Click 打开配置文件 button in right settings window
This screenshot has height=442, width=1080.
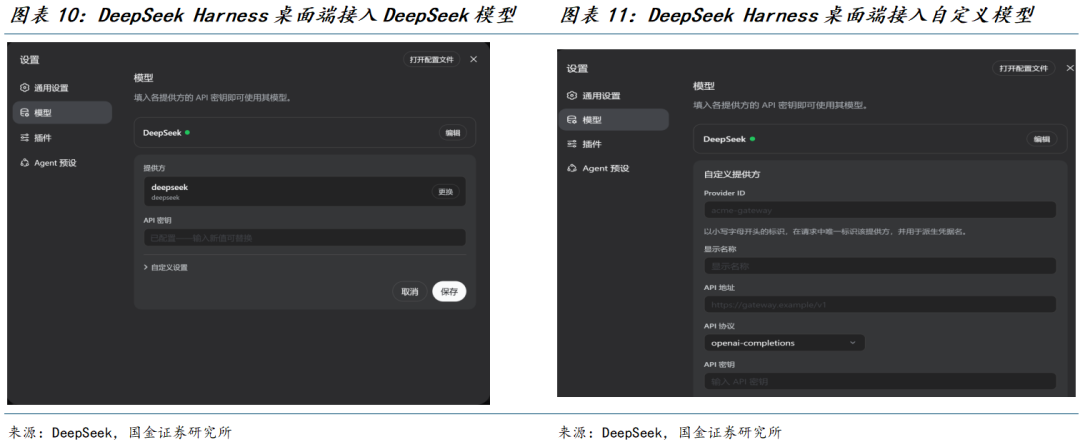(x=1024, y=68)
